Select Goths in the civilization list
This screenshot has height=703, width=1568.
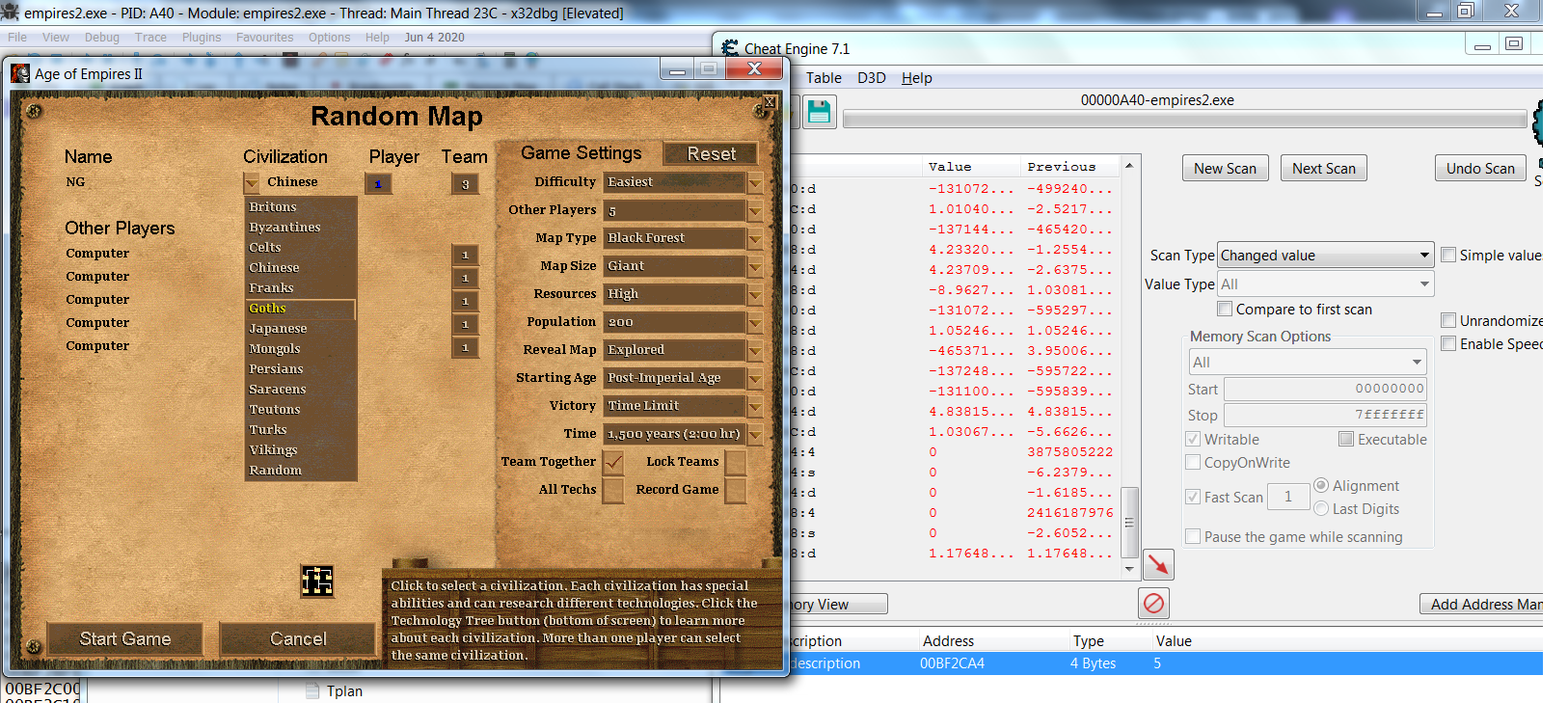pyautogui.click(x=268, y=309)
